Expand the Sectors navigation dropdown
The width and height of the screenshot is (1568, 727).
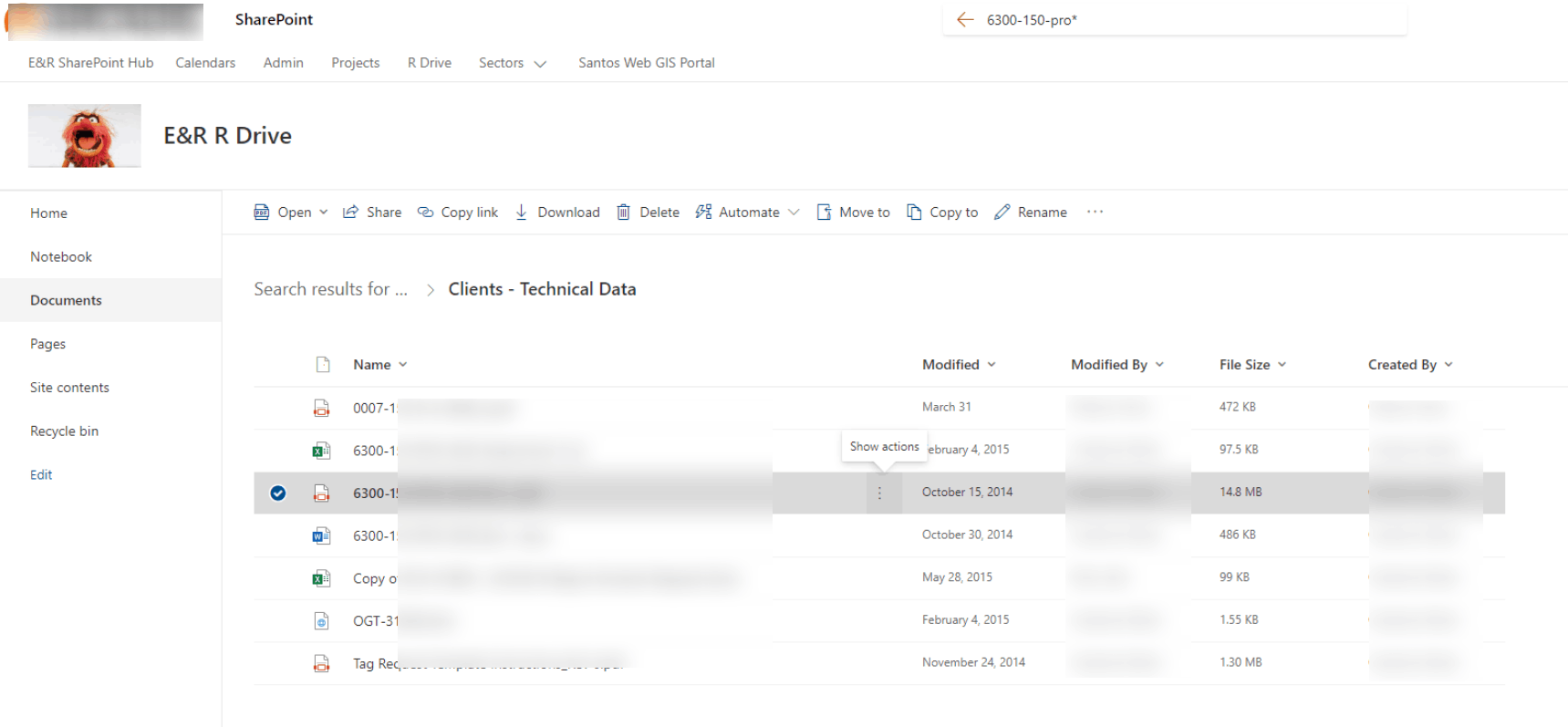[540, 64]
